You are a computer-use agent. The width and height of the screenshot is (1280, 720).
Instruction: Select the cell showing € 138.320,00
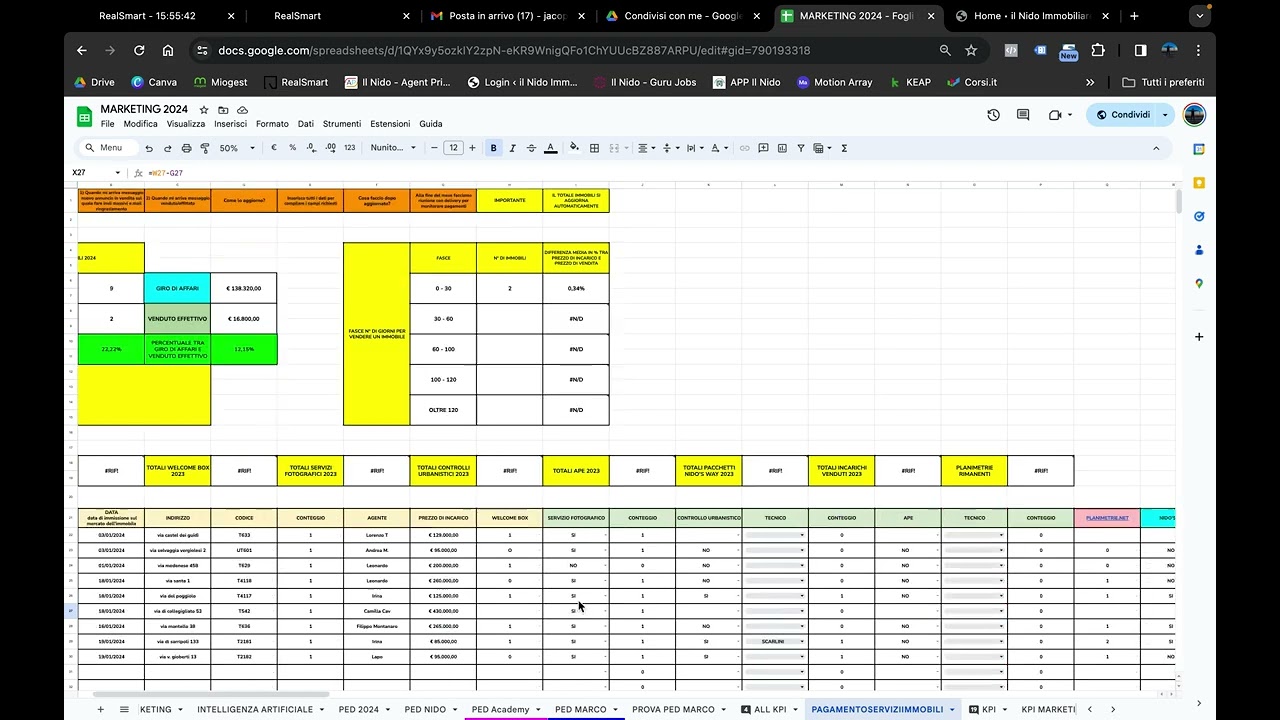coord(244,288)
